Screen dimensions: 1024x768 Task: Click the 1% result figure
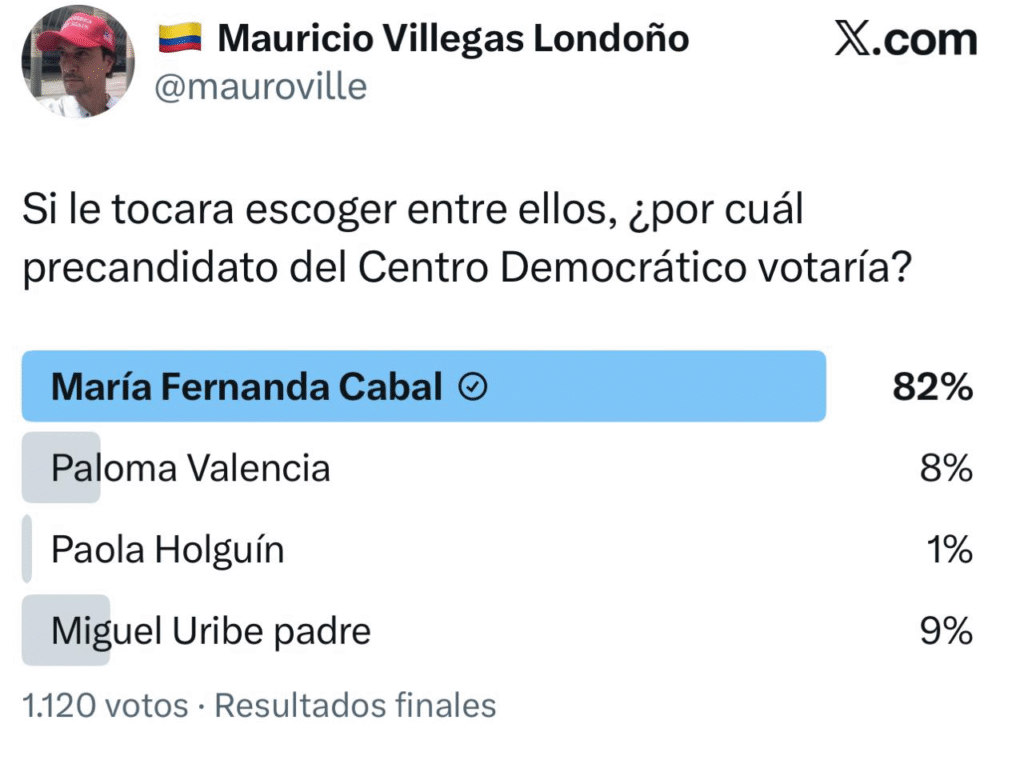946,549
